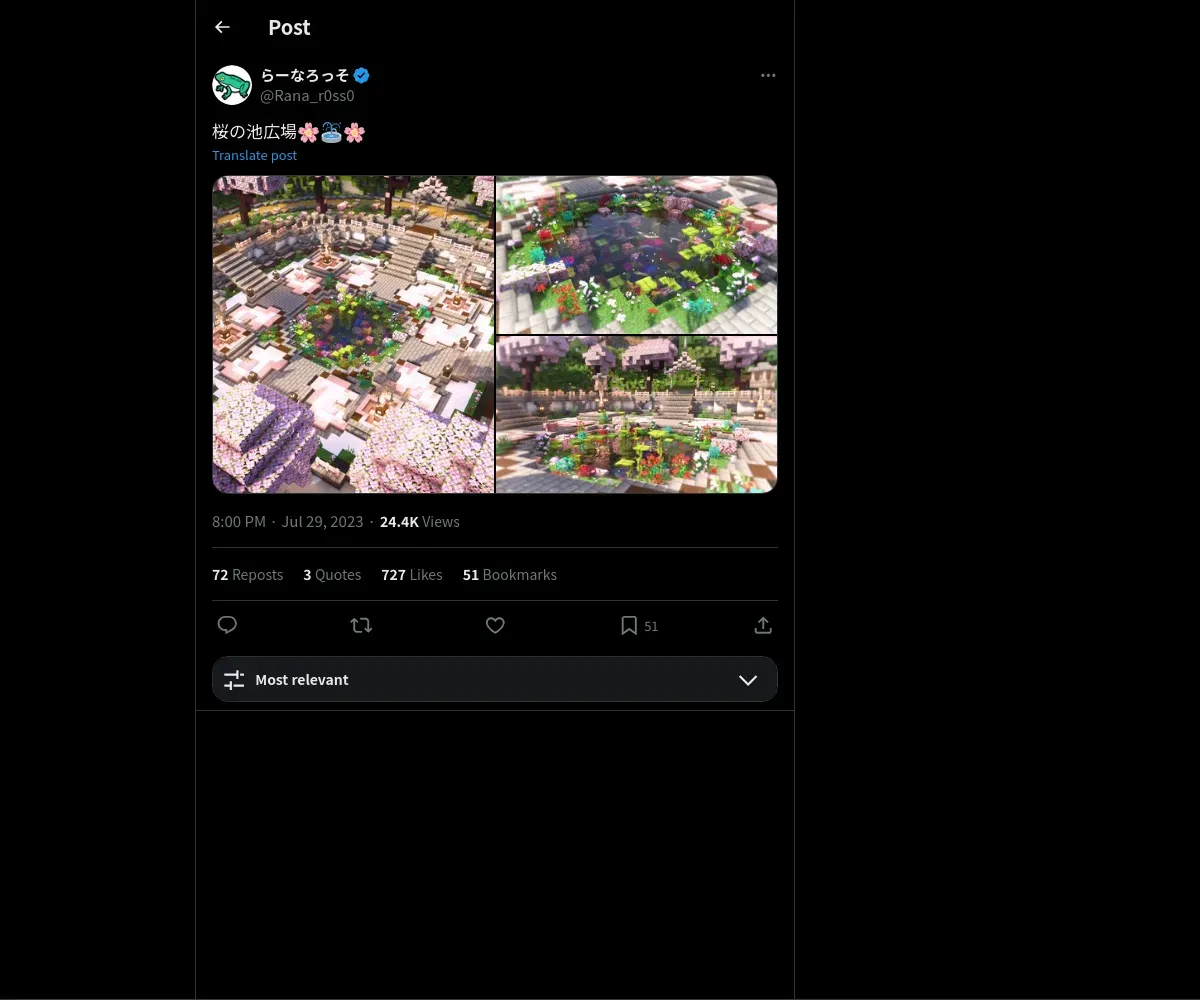Click the repost arrows icon
The width and height of the screenshot is (1200, 1000).
(x=361, y=625)
